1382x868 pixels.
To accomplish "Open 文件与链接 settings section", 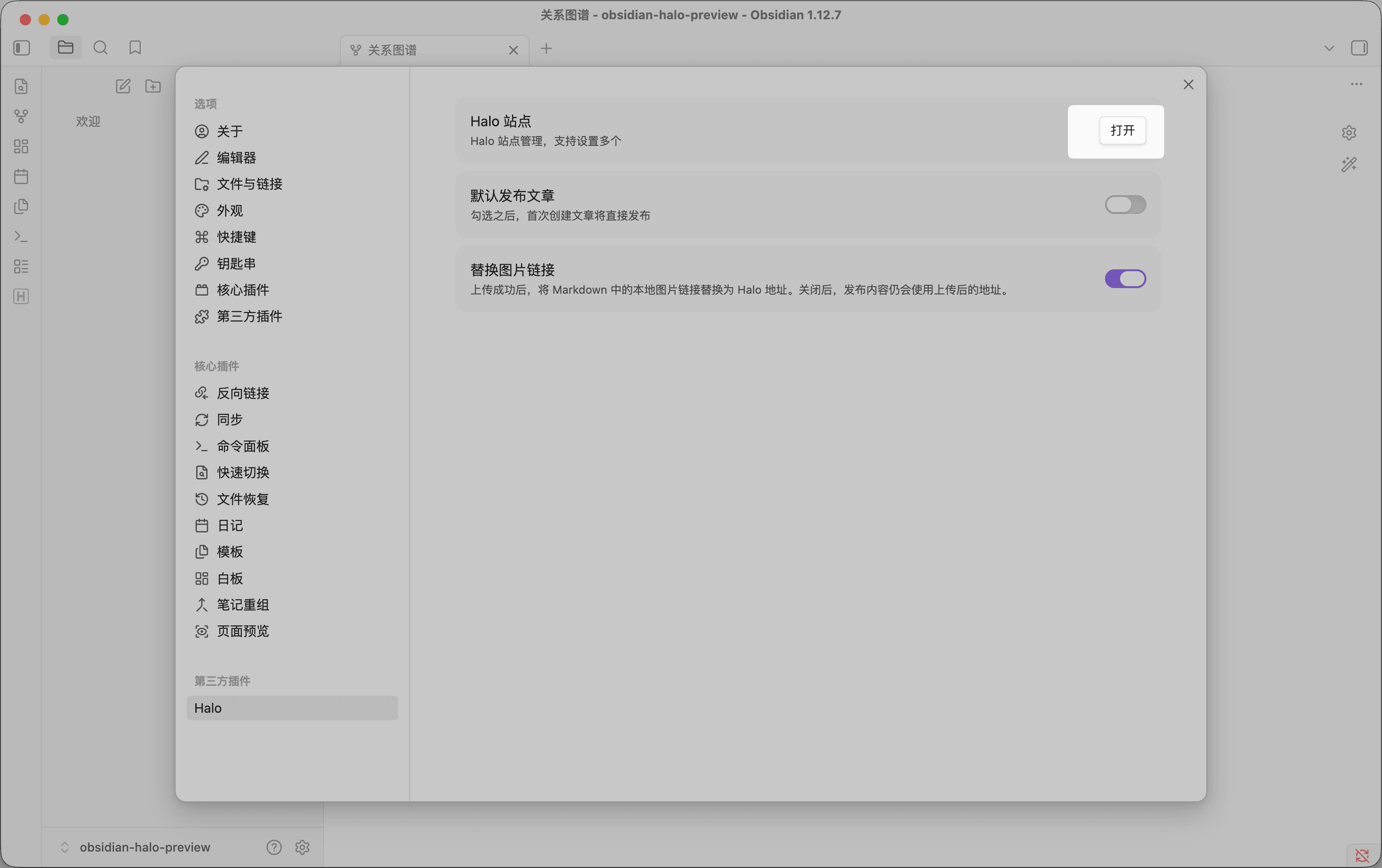I will pos(292,184).
